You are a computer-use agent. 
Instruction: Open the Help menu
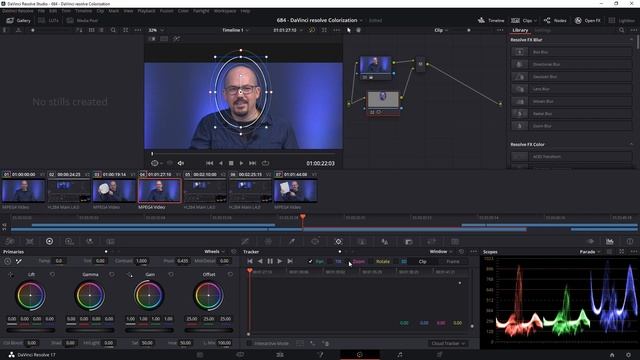[x=245, y=11]
